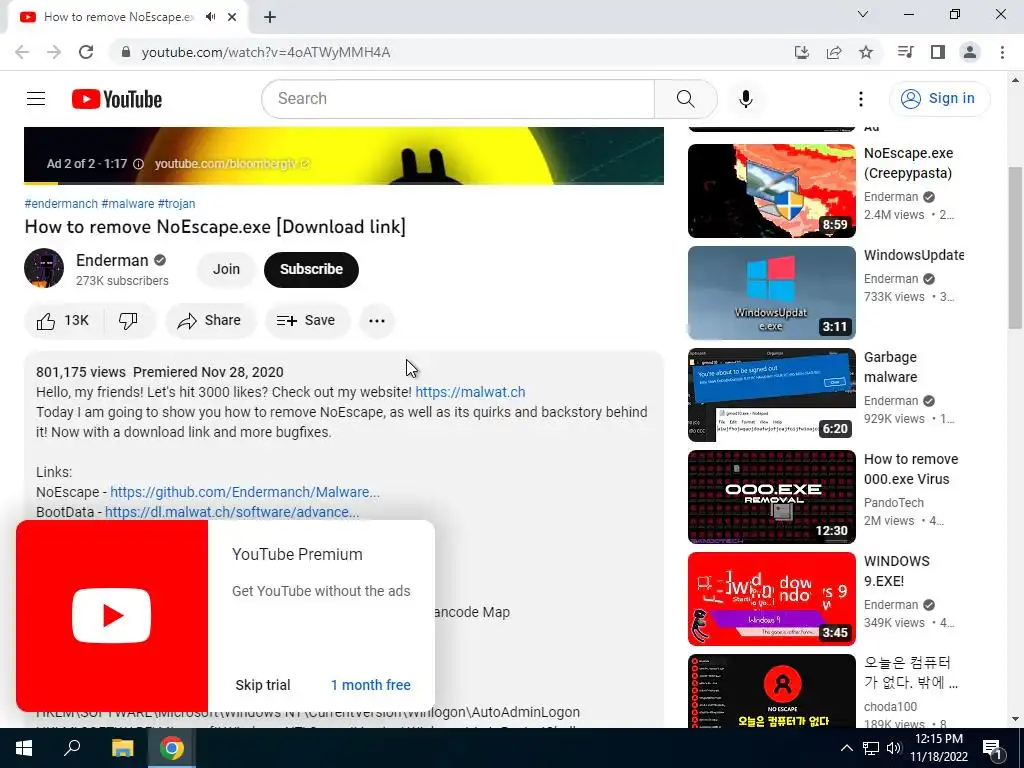Viewport: 1024px width, 768px height.
Task: Click the install/download icon in address bar
Action: tap(802, 52)
